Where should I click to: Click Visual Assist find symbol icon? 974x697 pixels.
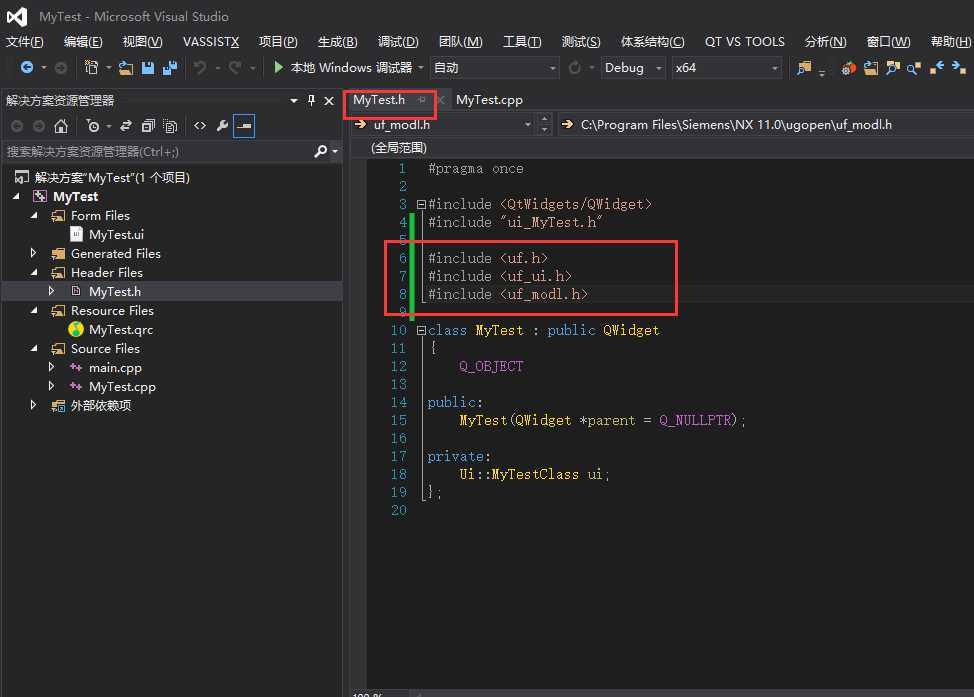tap(893, 68)
